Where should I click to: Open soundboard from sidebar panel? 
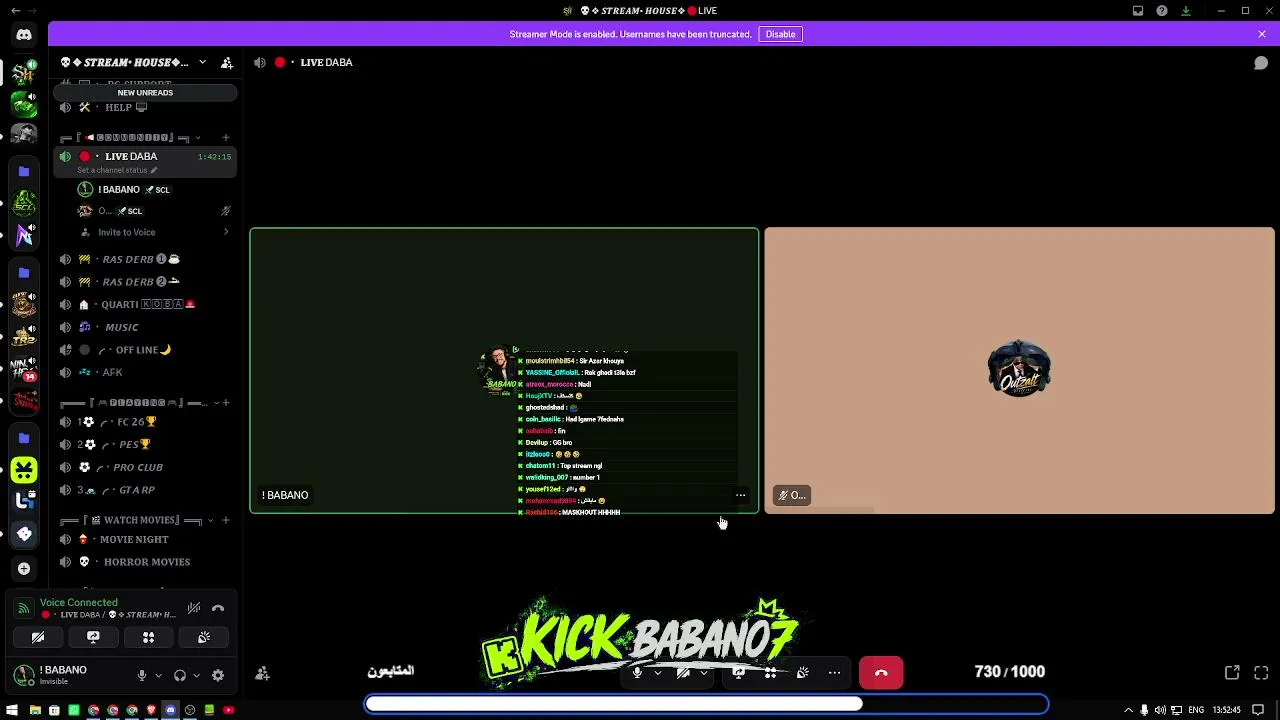pos(204,637)
